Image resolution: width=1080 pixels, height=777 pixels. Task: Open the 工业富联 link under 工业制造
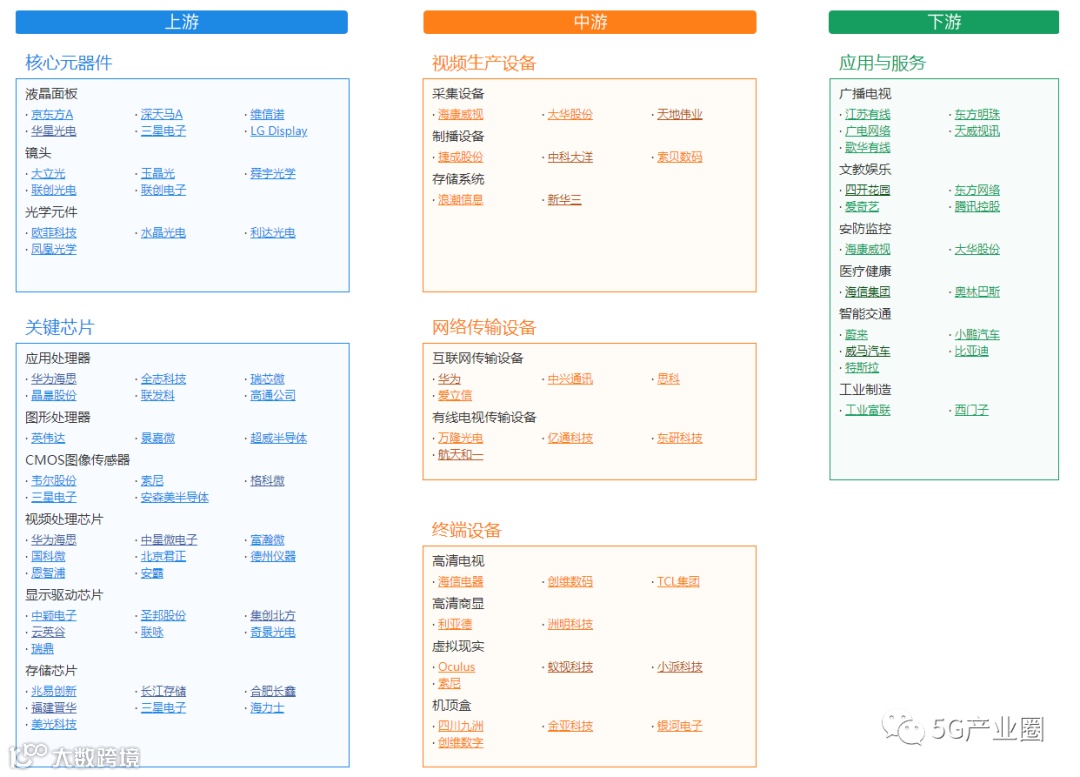pyautogui.click(x=867, y=411)
